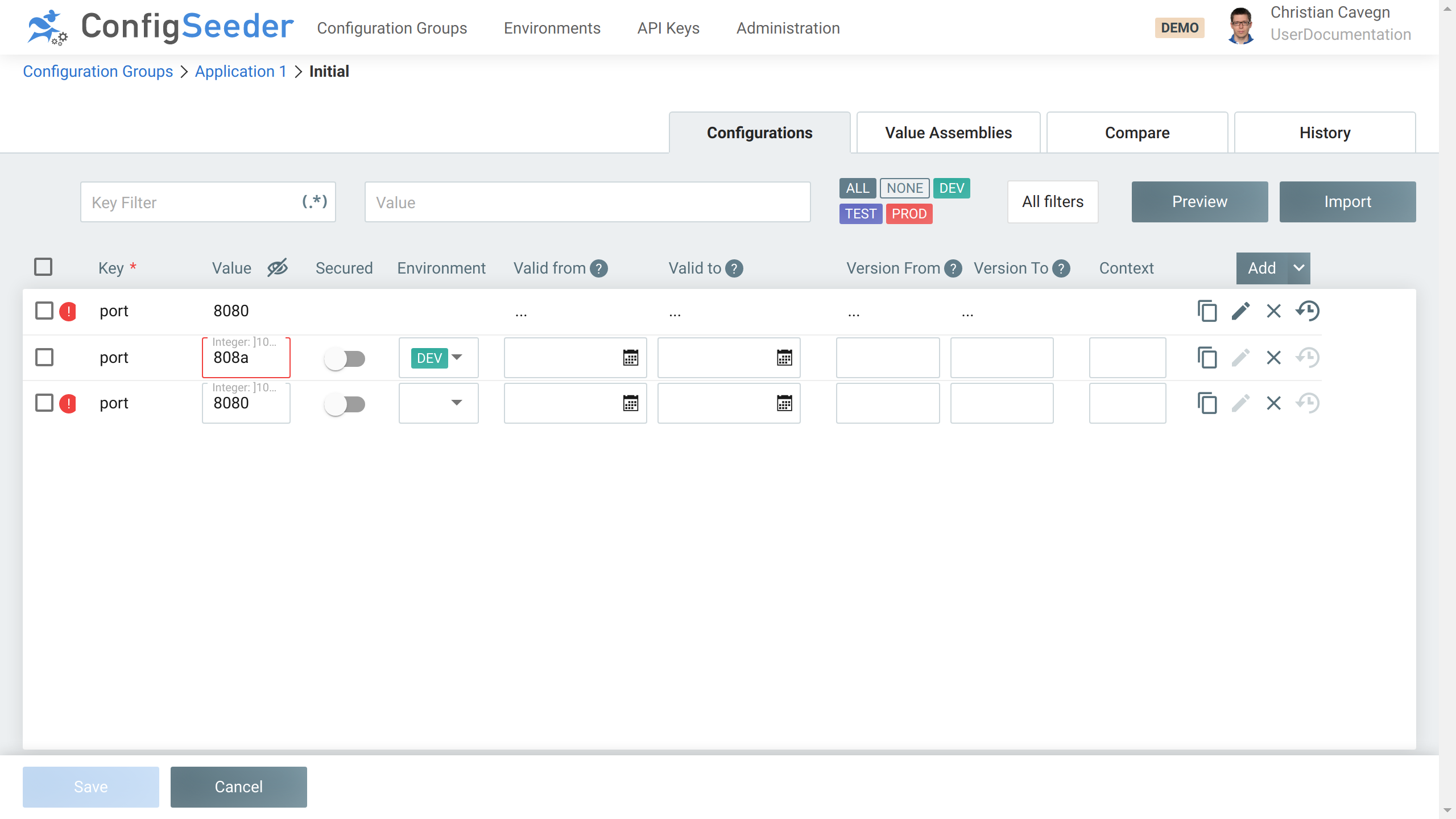
Task: Select the PROD environment filter chip
Action: point(908,214)
